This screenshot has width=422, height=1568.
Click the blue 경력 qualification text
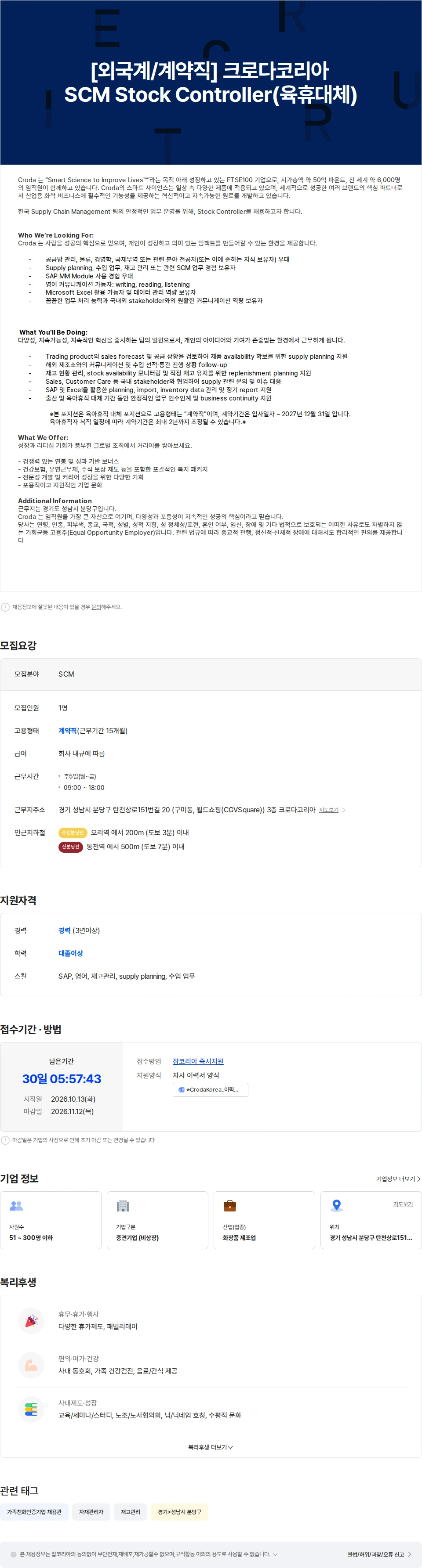(65, 930)
